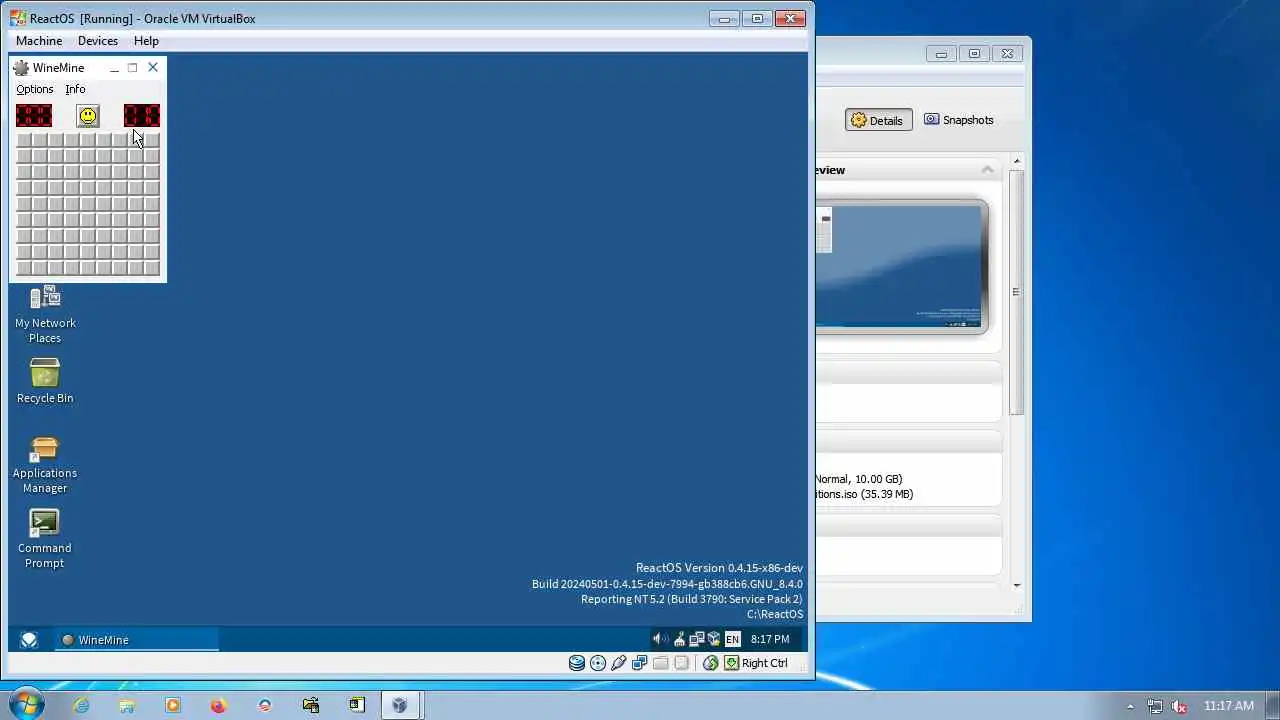Click the ReactOS clock showing 8:17 PM
Viewport: 1280px width, 720px height.
point(770,639)
